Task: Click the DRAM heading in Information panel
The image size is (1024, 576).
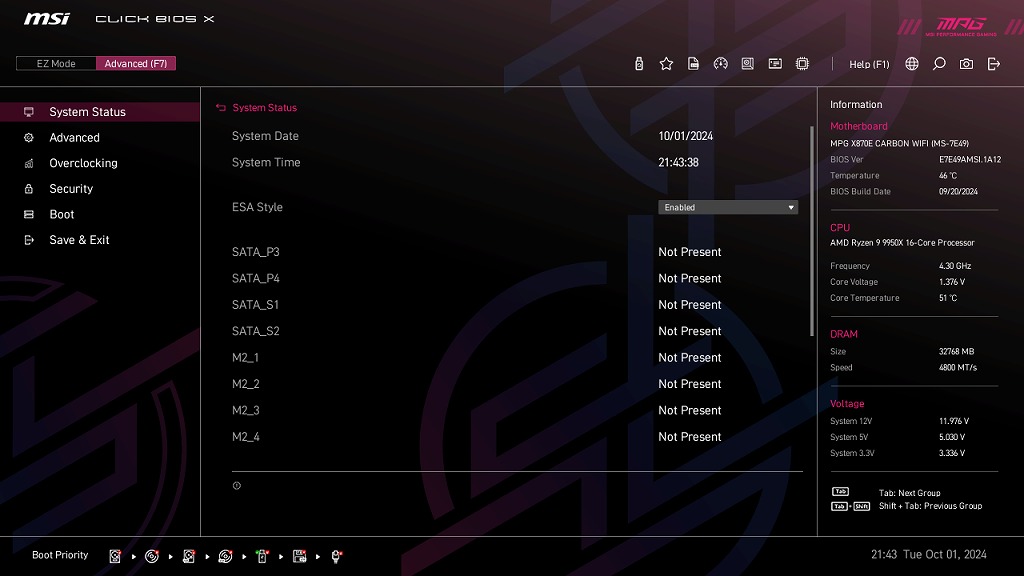Action: point(844,334)
